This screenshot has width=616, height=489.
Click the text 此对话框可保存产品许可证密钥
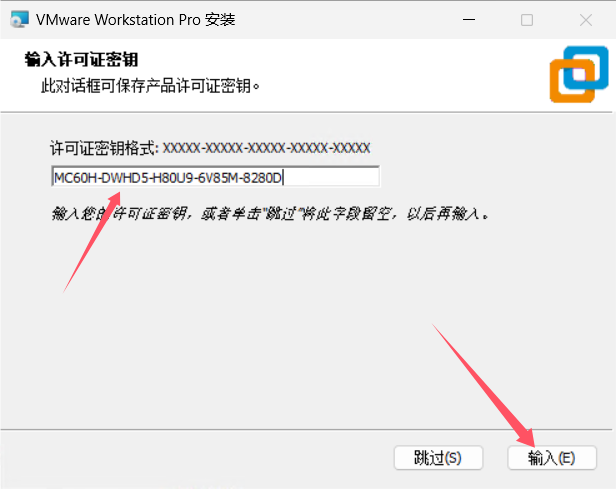(x=150, y=86)
